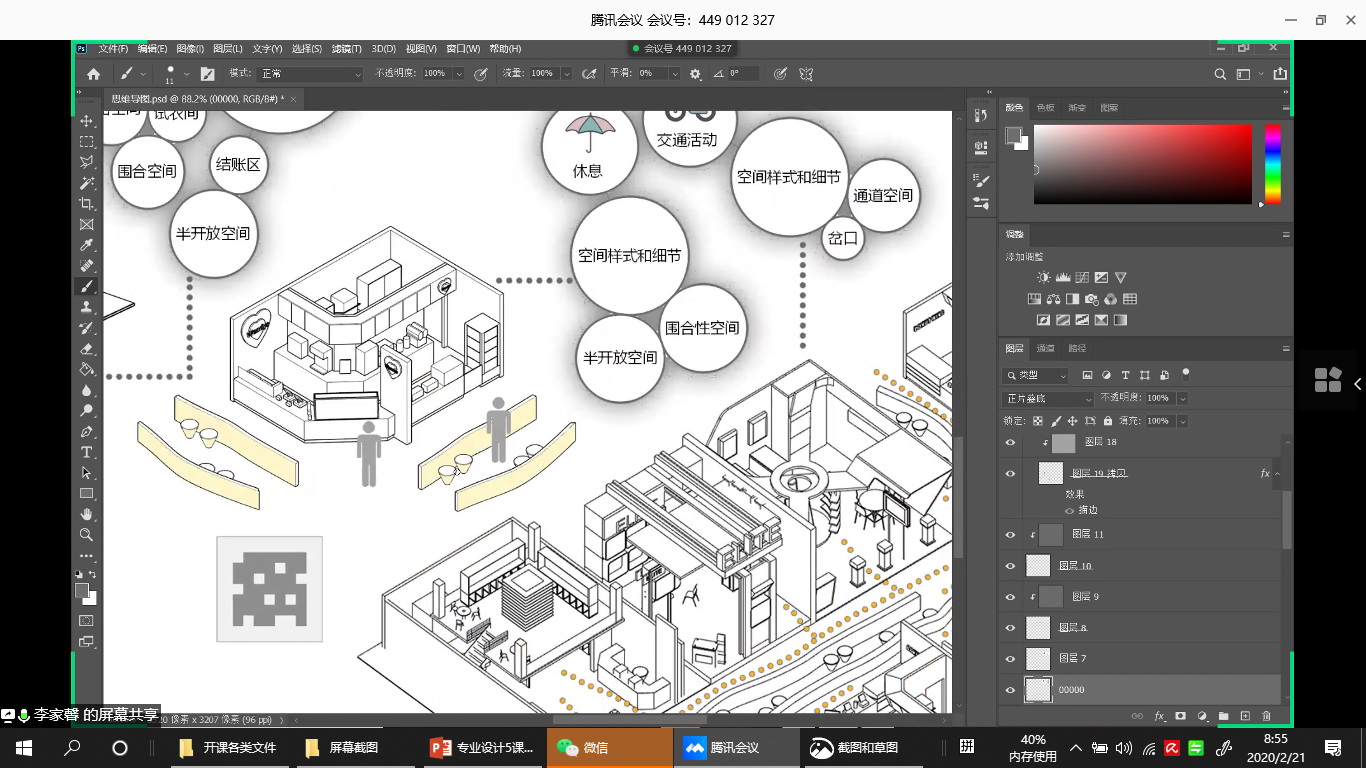Hide layer 图层 9
1366x768 pixels.
pyautogui.click(x=1010, y=597)
